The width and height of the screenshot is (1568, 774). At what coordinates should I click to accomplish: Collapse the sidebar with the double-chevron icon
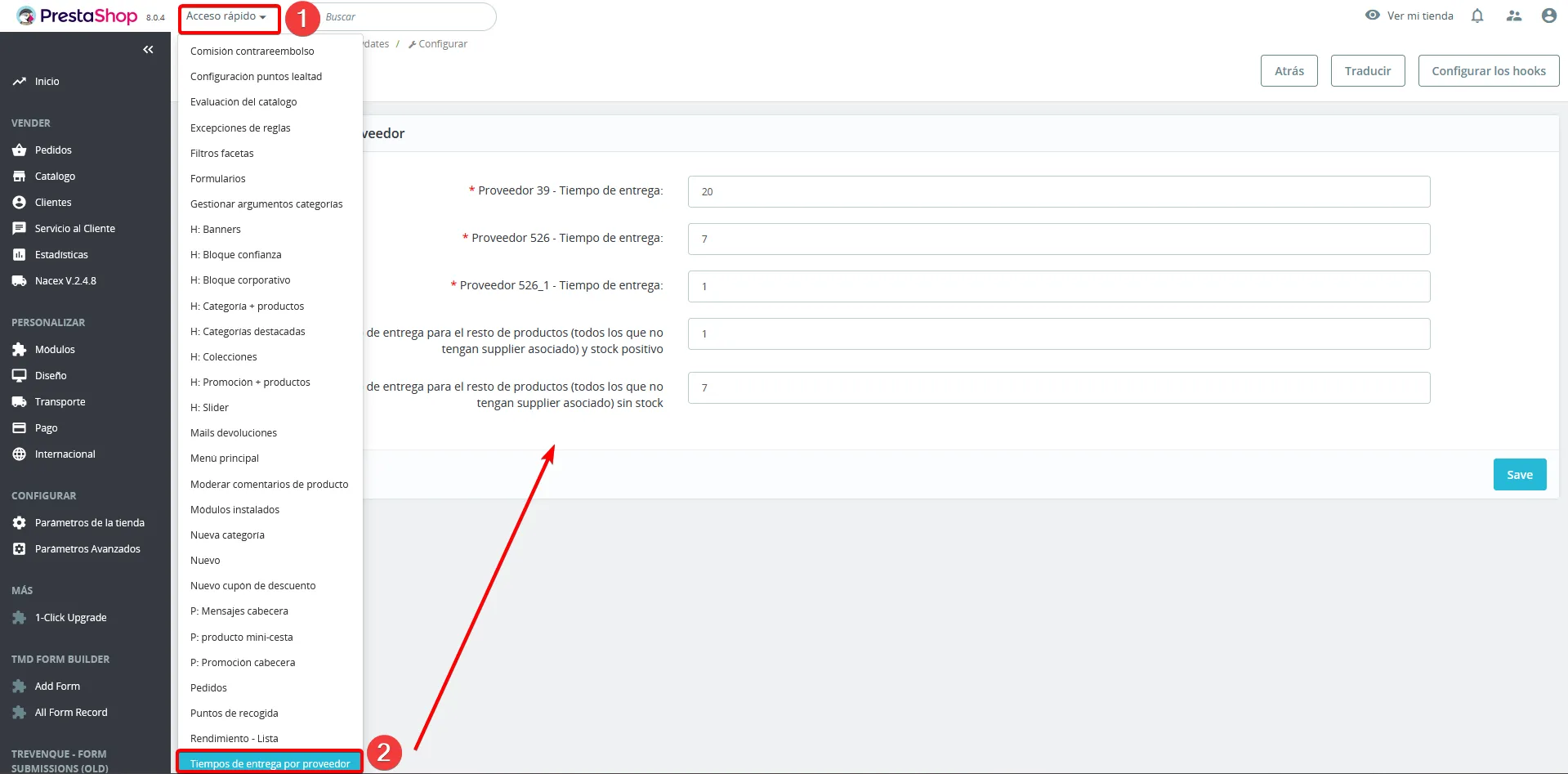click(148, 50)
